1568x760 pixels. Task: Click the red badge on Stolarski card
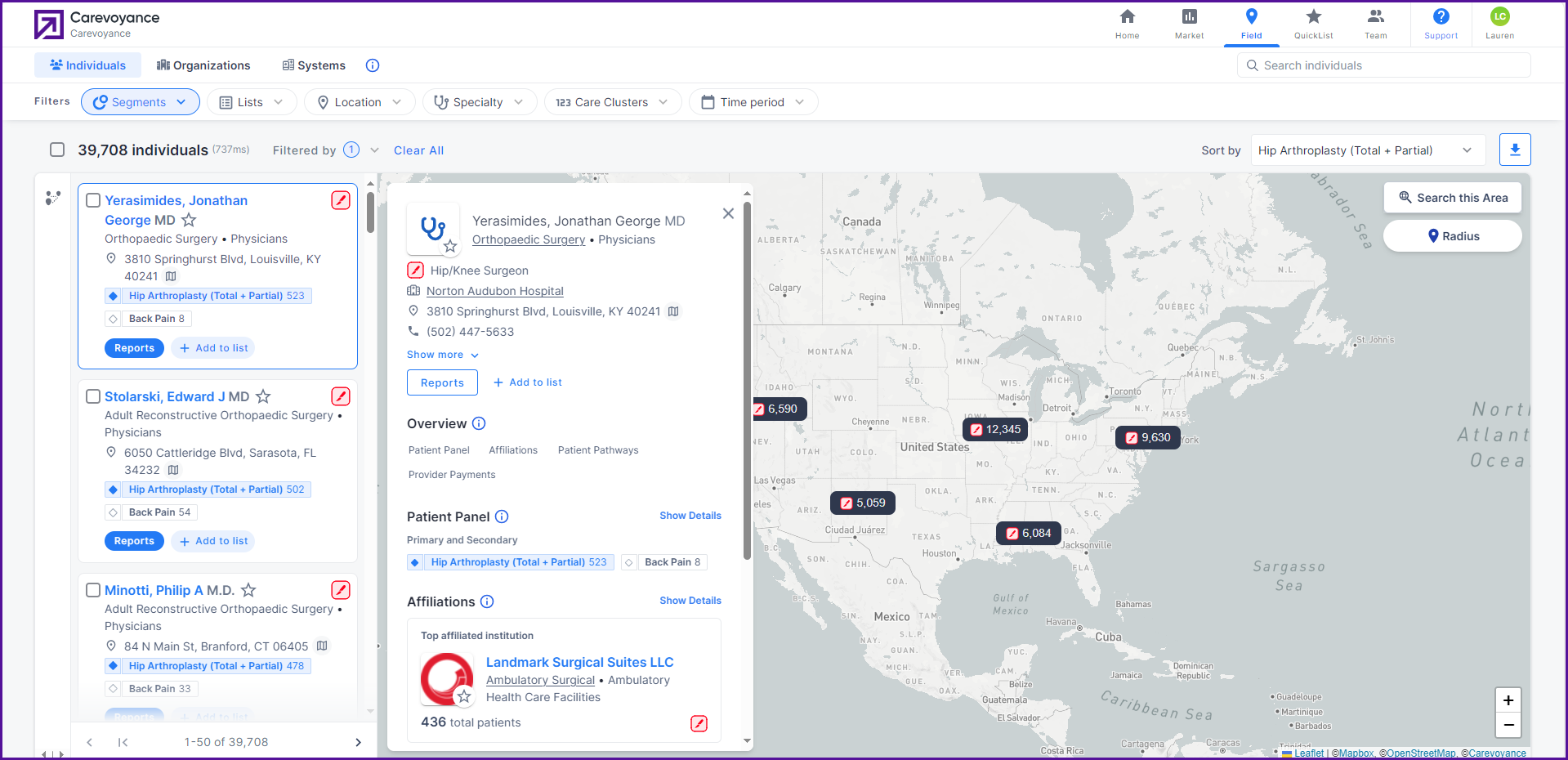click(341, 396)
